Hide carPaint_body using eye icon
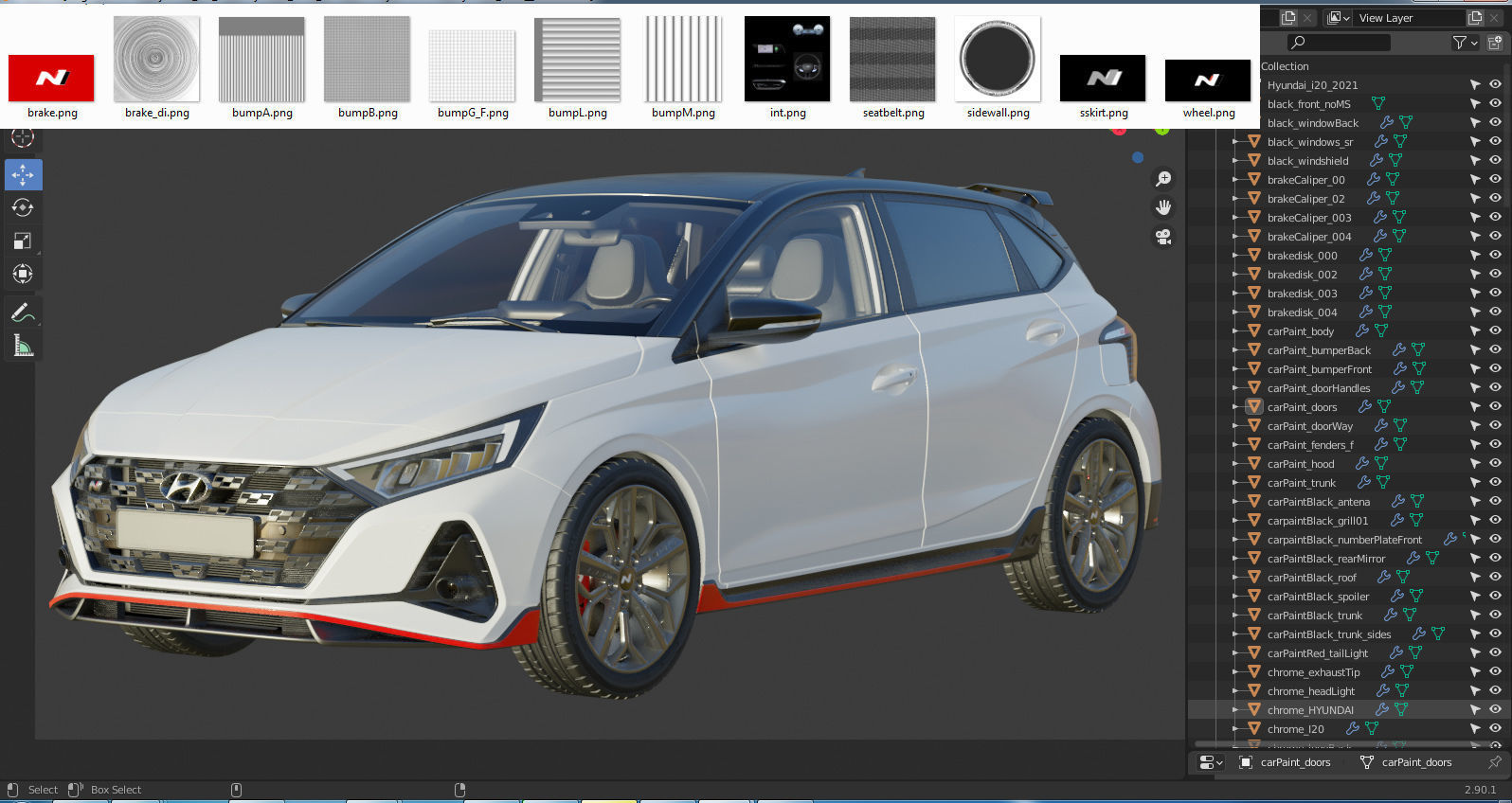Viewport: 1512px width, 803px height. (x=1495, y=330)
